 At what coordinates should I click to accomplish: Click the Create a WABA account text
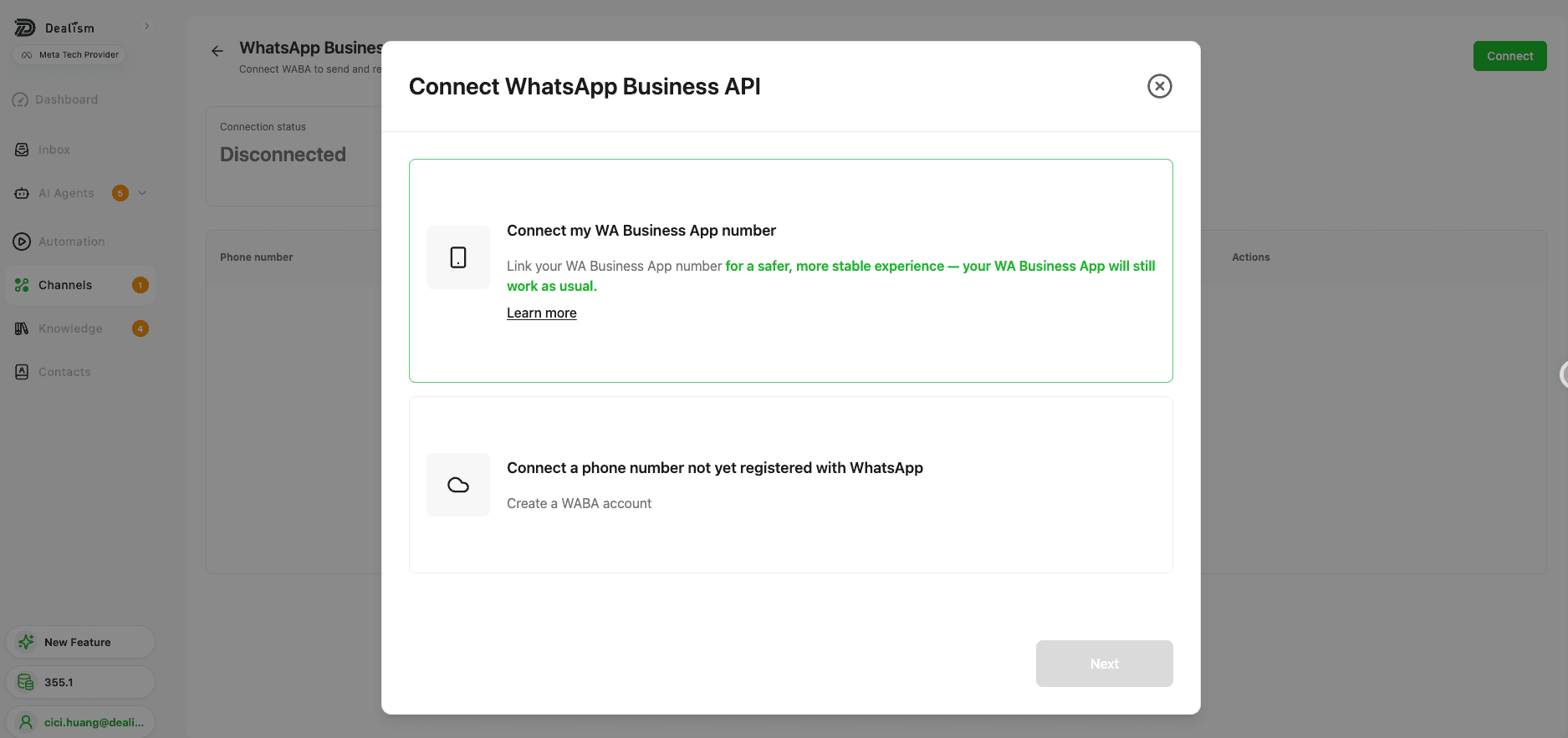579,503
